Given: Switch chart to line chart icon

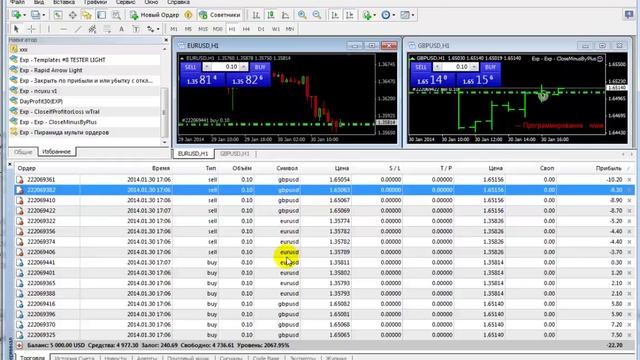Looking at the screenshot, I should coord(285,15).
